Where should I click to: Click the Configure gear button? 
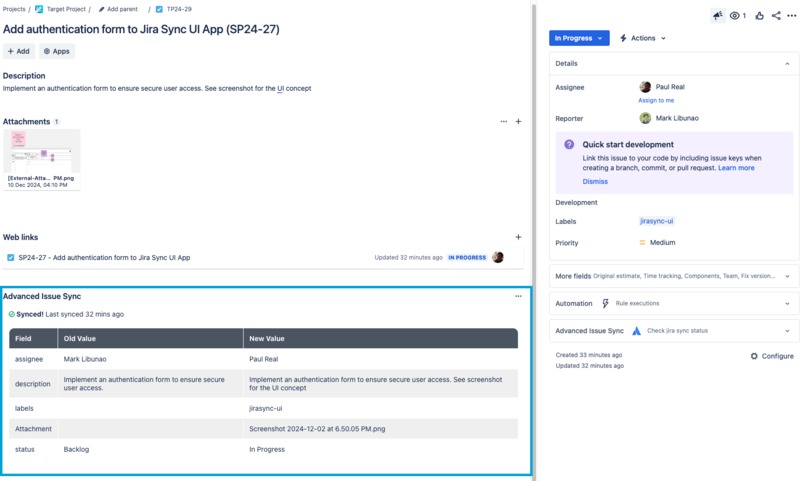[x=772, y=356]
